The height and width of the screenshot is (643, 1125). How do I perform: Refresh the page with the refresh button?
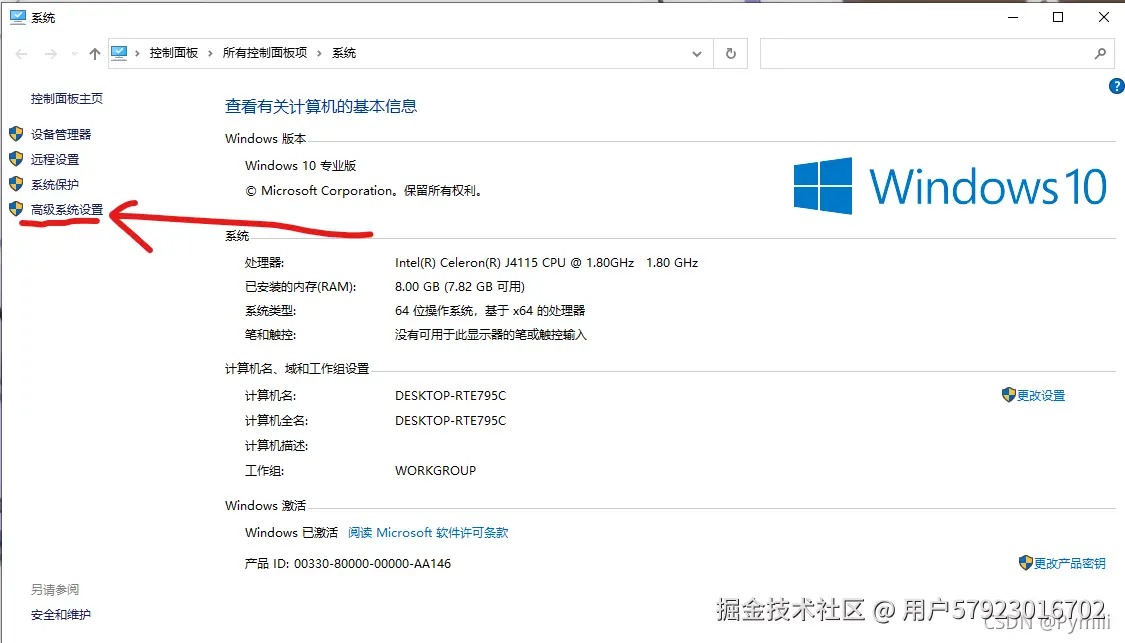tap(730, 53)
